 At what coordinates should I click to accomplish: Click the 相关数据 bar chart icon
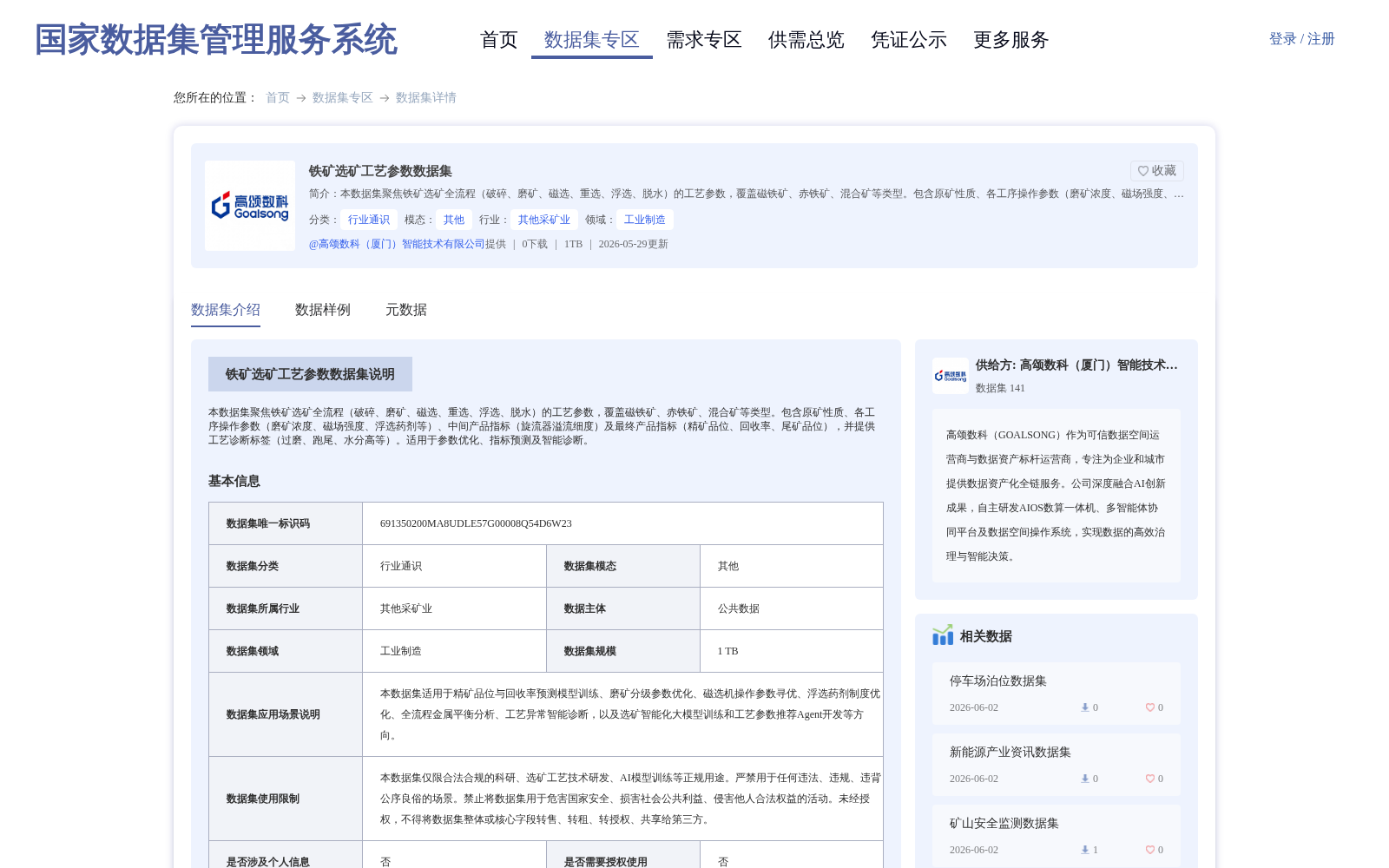click(943, 635)
